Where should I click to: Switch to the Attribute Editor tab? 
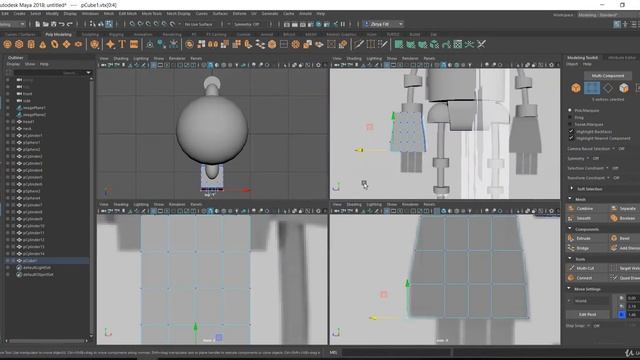tap(622, 58)
